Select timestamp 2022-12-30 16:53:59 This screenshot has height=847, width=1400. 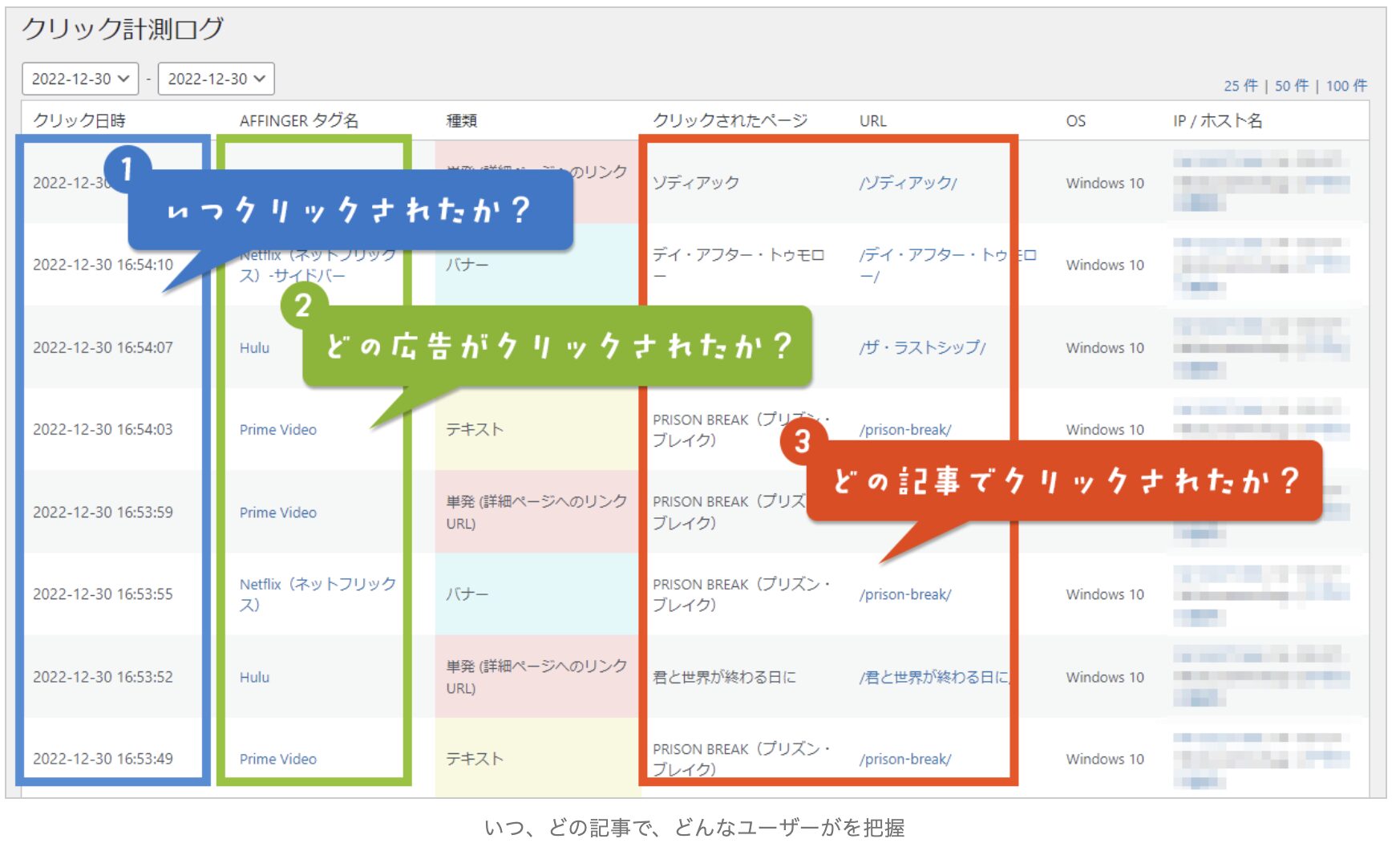pyautogui.click(x=103, y=512)
